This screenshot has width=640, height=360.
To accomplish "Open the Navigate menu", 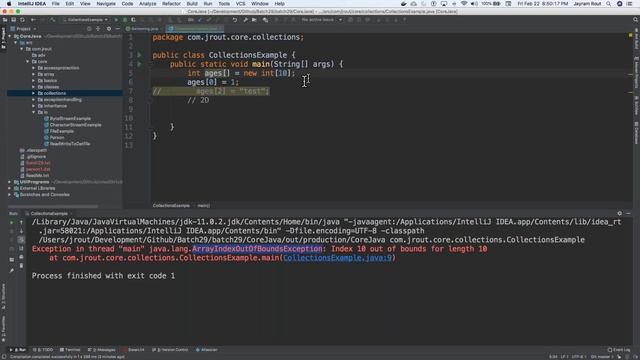I will pyautogui.click(x=106, y=4).
